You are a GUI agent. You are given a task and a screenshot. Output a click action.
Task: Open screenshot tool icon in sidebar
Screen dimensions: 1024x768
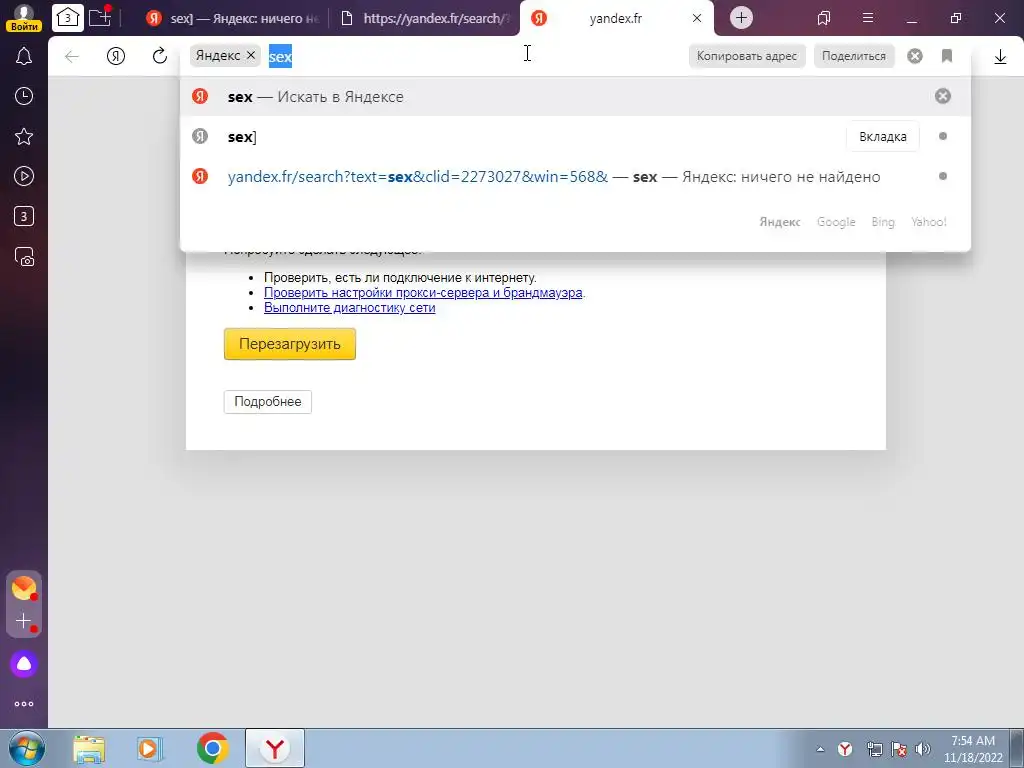pyautogui.click(x=24, y=257)
